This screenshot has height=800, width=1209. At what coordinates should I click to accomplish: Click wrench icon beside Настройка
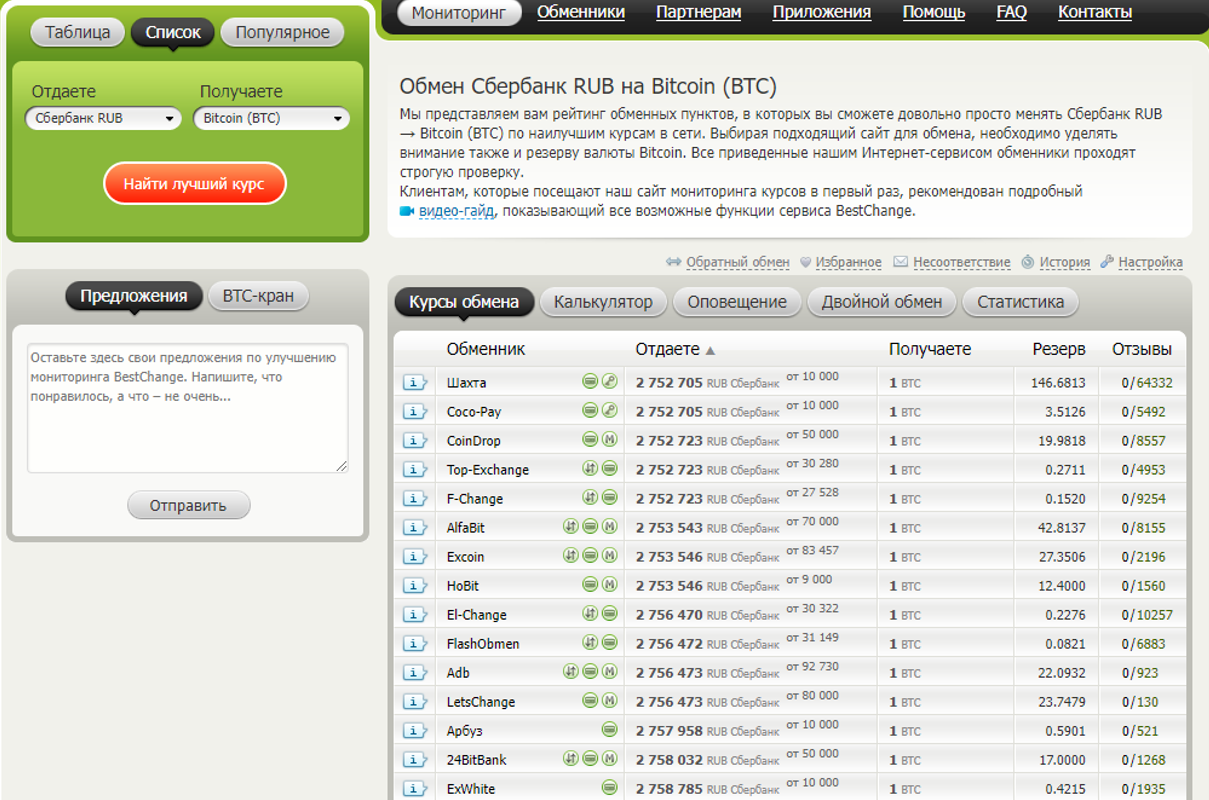click(x=1107, y=262)
